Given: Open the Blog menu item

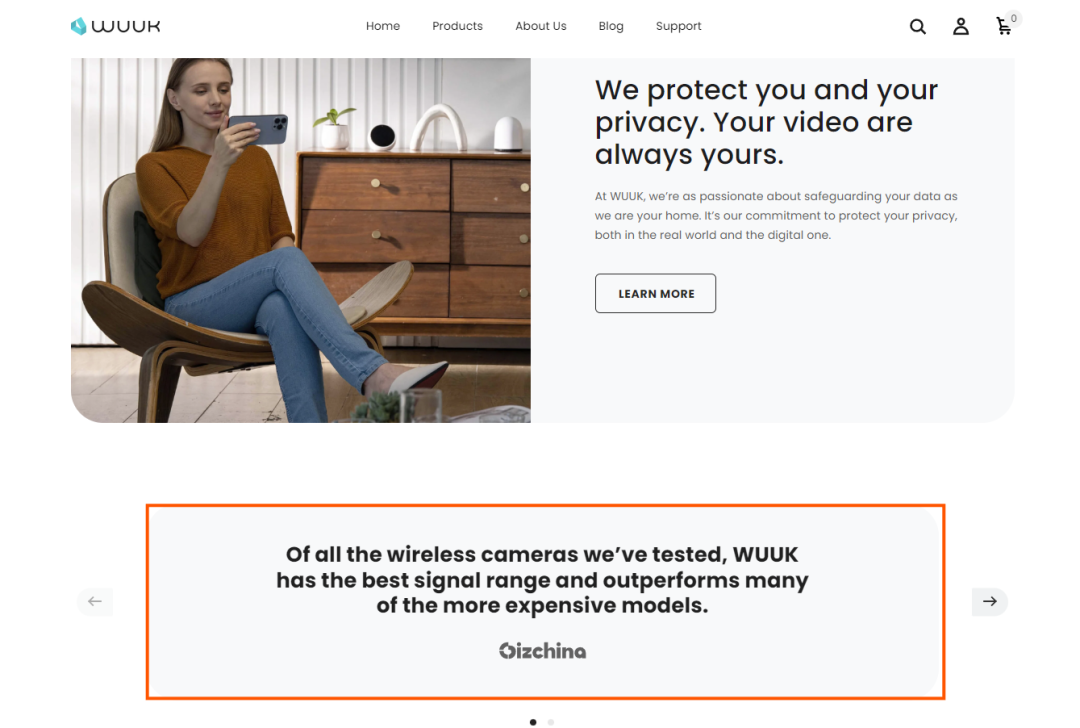Looking at the screenshot, I should point(611,26).
